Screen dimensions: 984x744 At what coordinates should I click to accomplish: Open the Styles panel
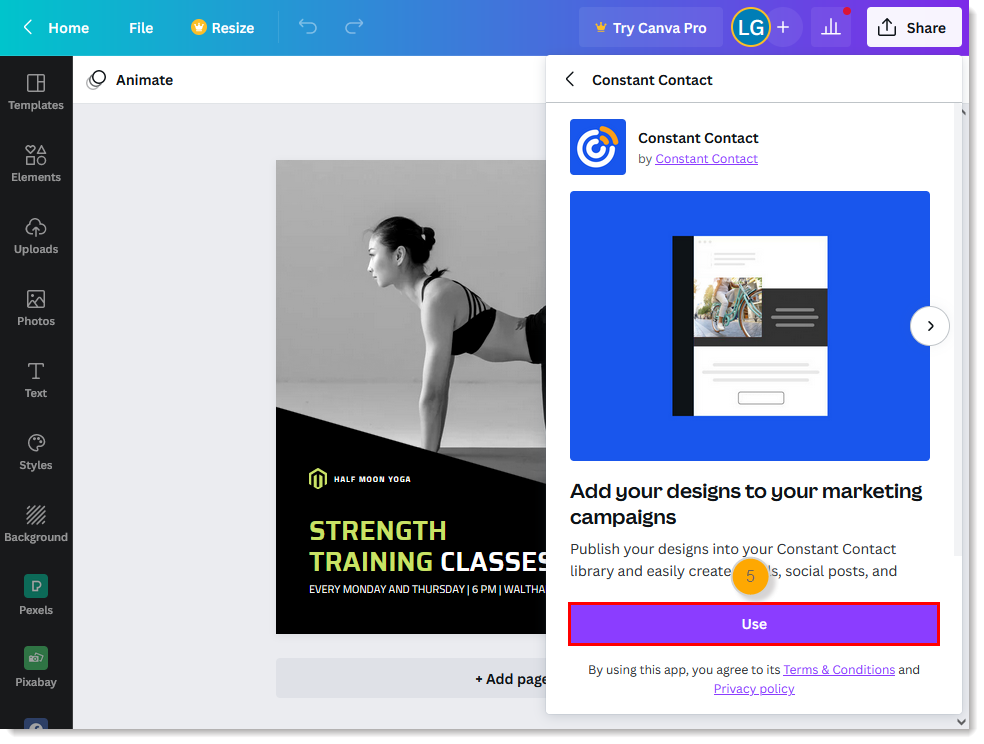(x=36, y=451)
